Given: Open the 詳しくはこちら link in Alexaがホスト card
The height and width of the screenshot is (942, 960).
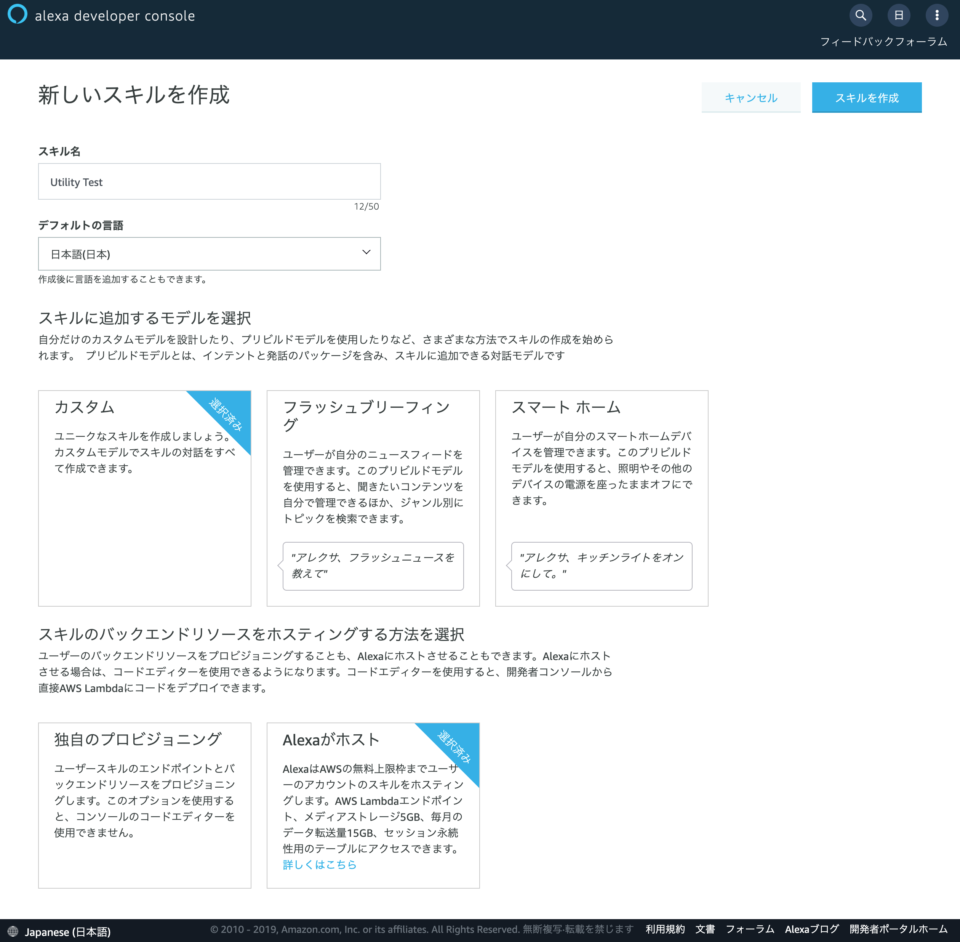Looking at the screenshot, I should click(x=318, y=865).
